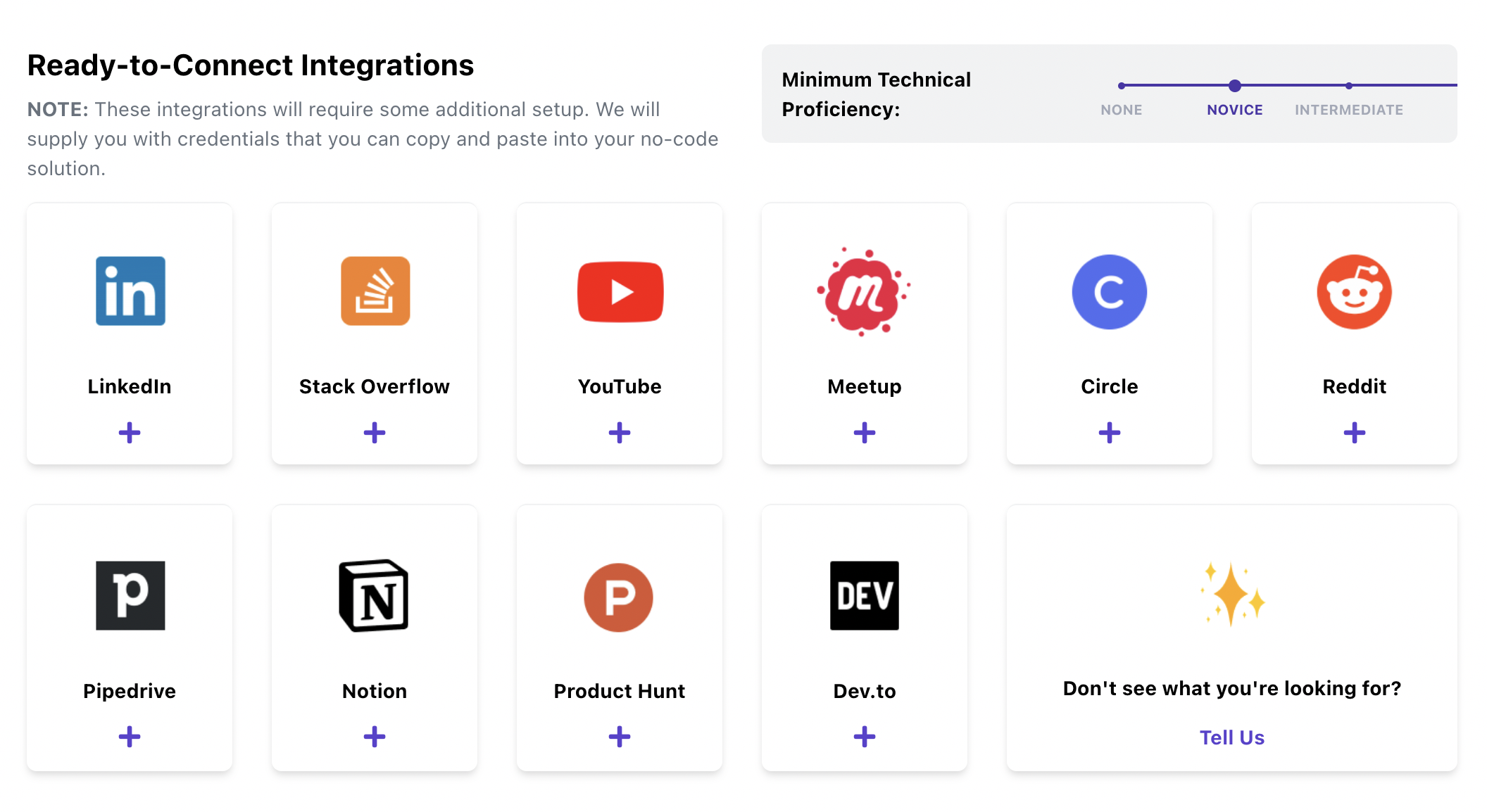This screenshot has width=1487, height=812.
Task: Click the Notion card title
Action: (x=375, y=691)
